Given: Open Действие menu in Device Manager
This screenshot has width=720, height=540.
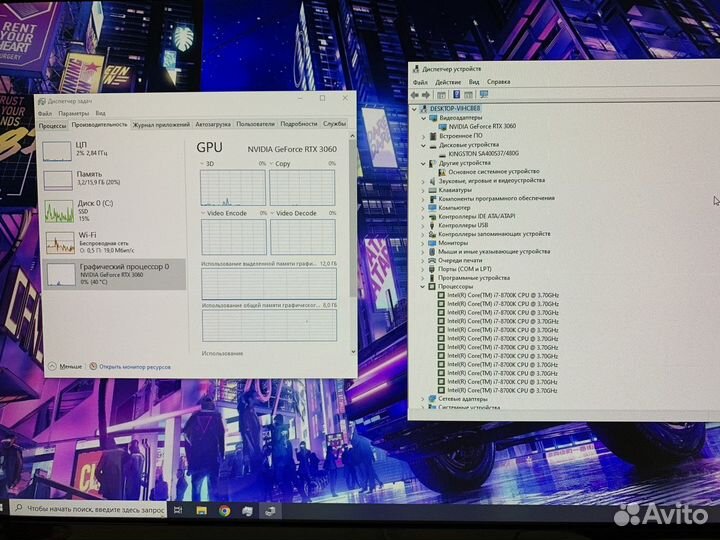Looking at the screenshot, I should 448,82.
